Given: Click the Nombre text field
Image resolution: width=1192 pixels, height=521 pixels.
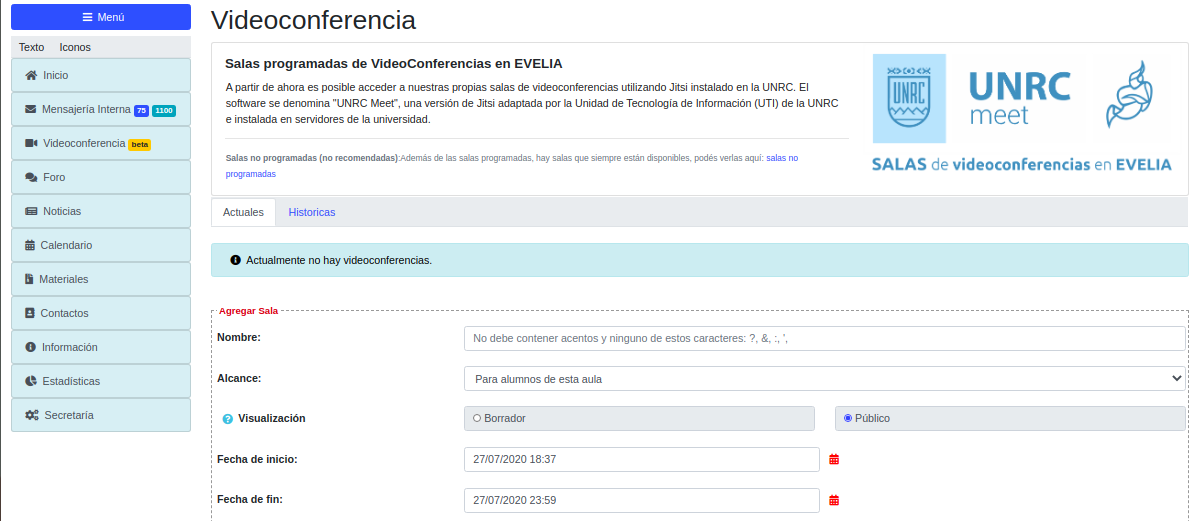Looking at the screenshot, I should pyautogui.click(x=825, y=338).
